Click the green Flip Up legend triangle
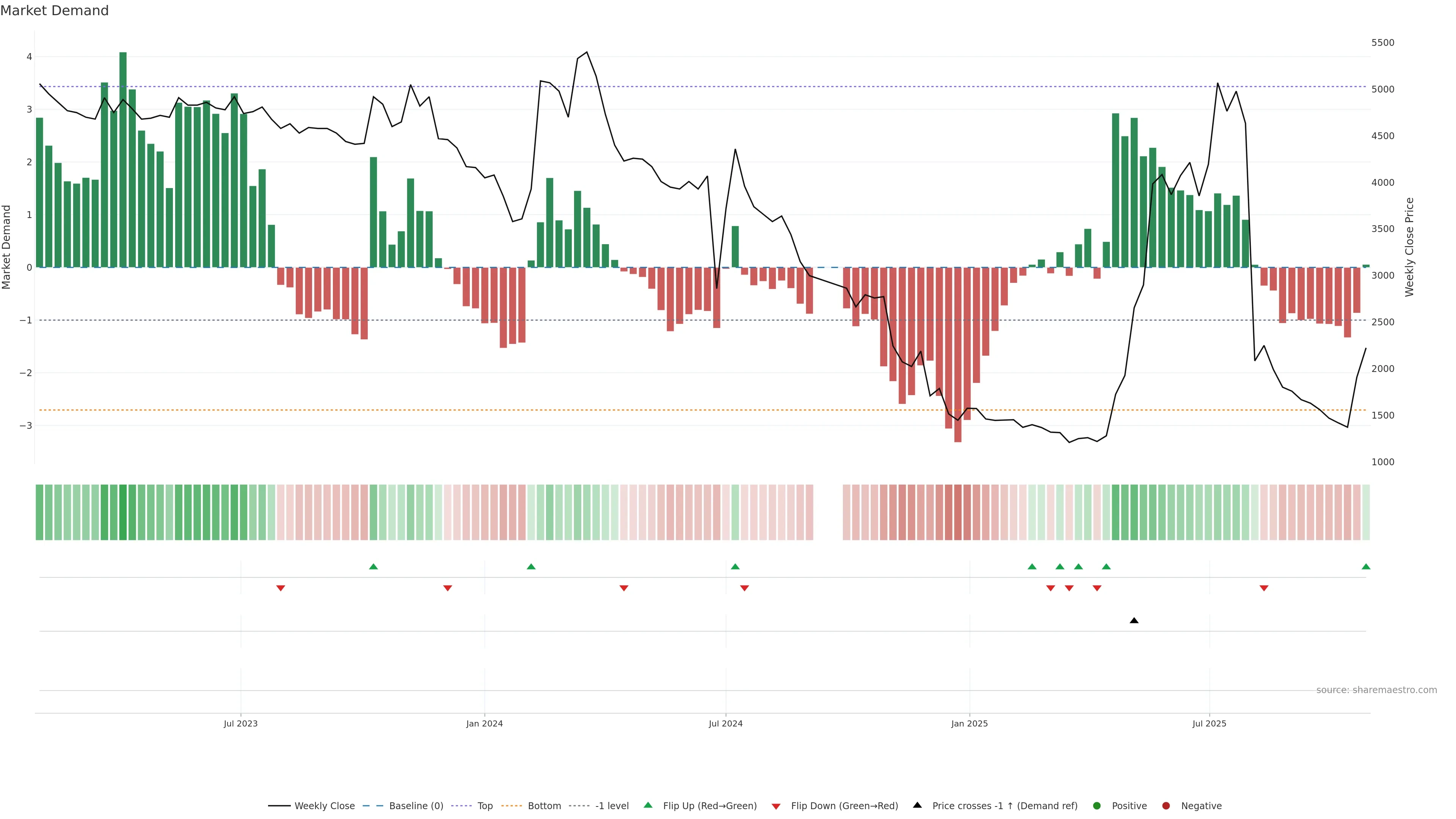This screenshot has width=1456, height=819. pos(648,805)
